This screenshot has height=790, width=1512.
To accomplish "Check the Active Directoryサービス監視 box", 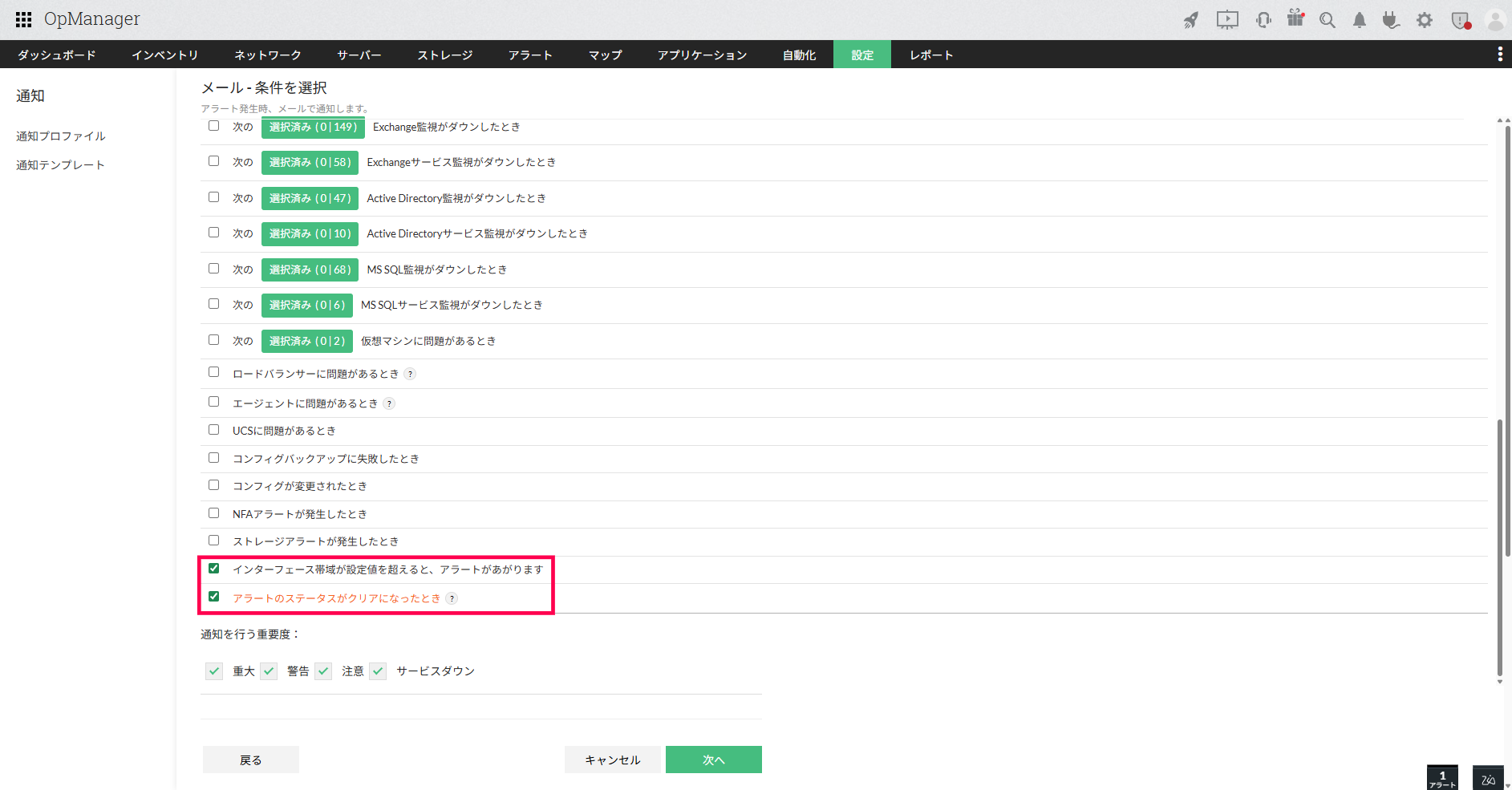I will (213, 233).
